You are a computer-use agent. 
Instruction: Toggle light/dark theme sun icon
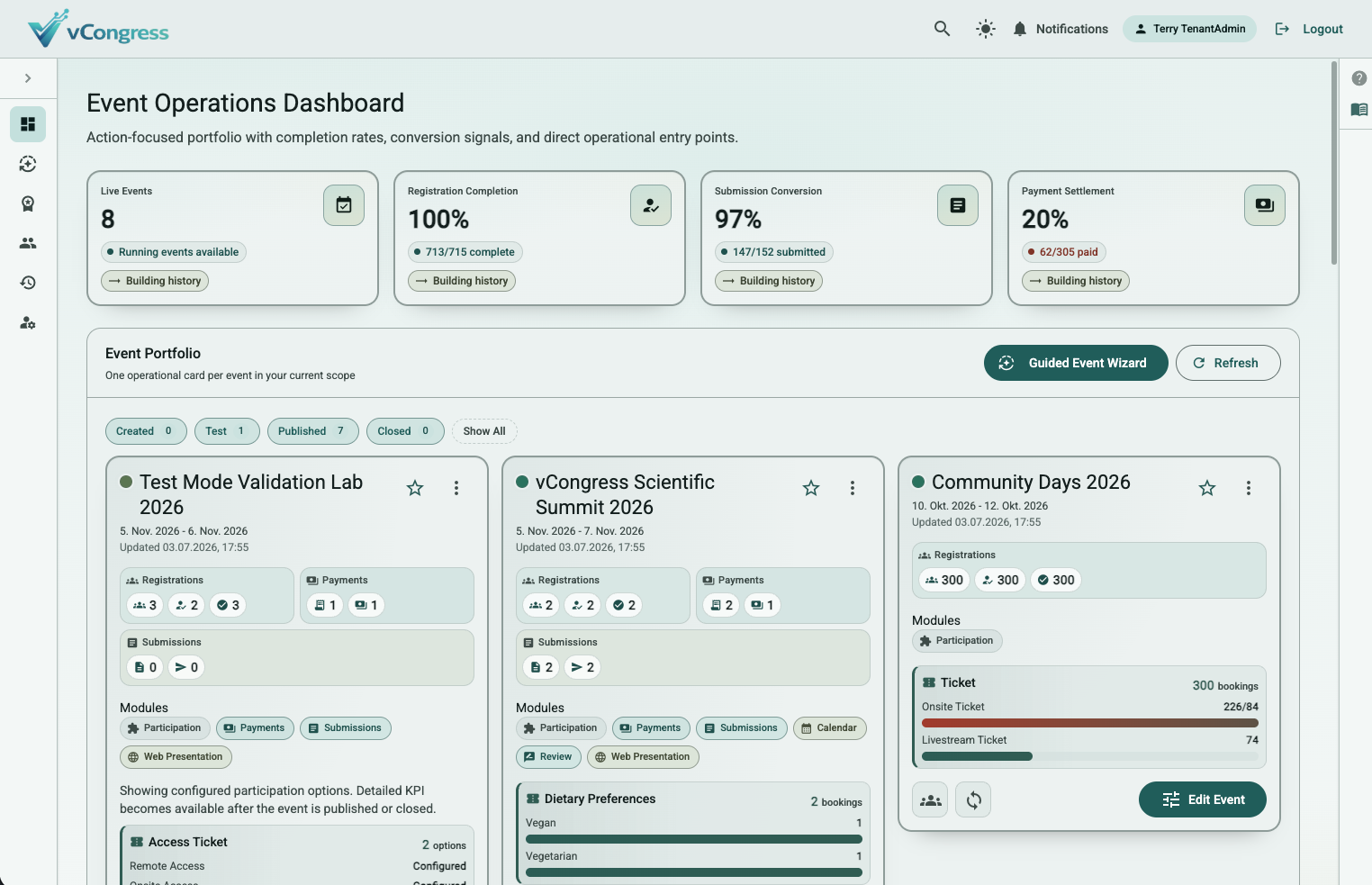click(x=986, y=29)
